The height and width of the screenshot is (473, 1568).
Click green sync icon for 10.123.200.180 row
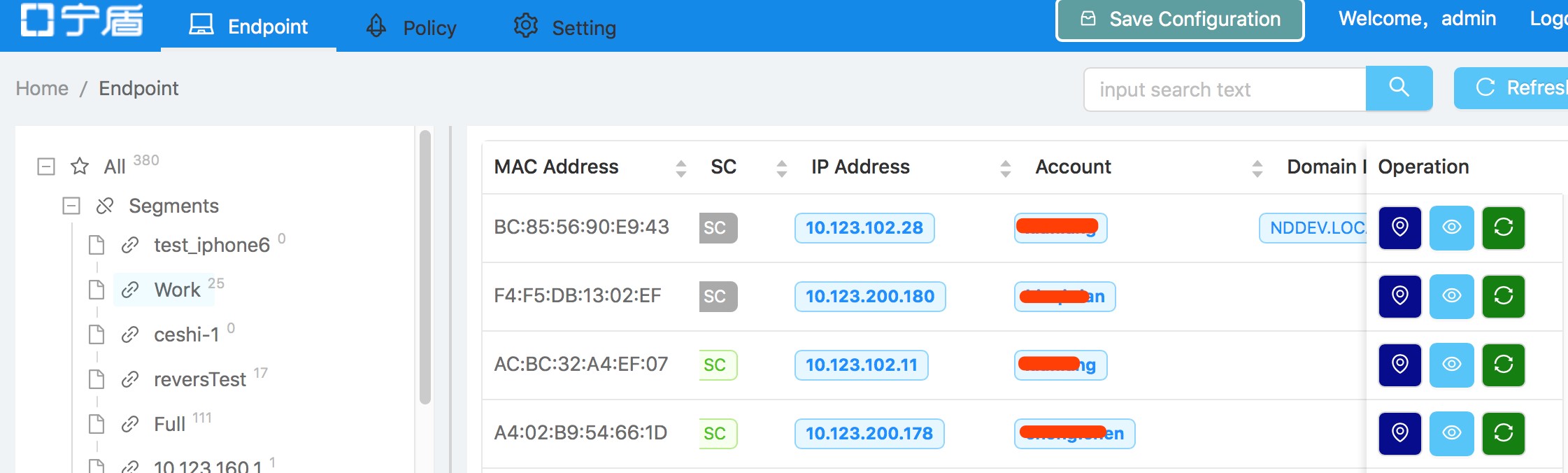1504,297
